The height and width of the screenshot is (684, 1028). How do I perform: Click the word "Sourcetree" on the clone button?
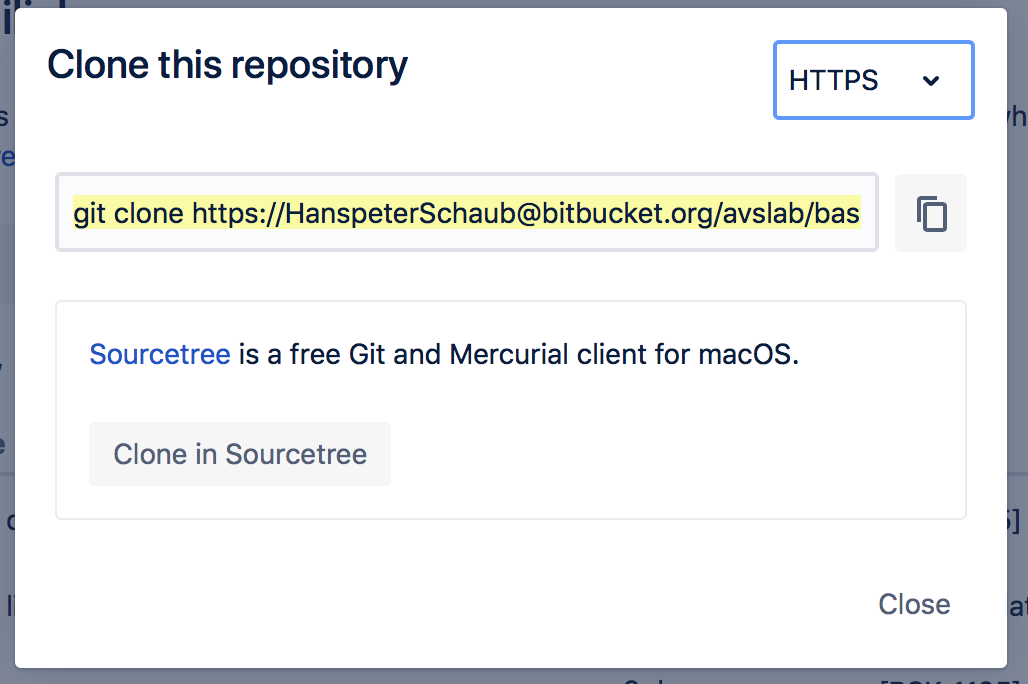click(296, 454)
